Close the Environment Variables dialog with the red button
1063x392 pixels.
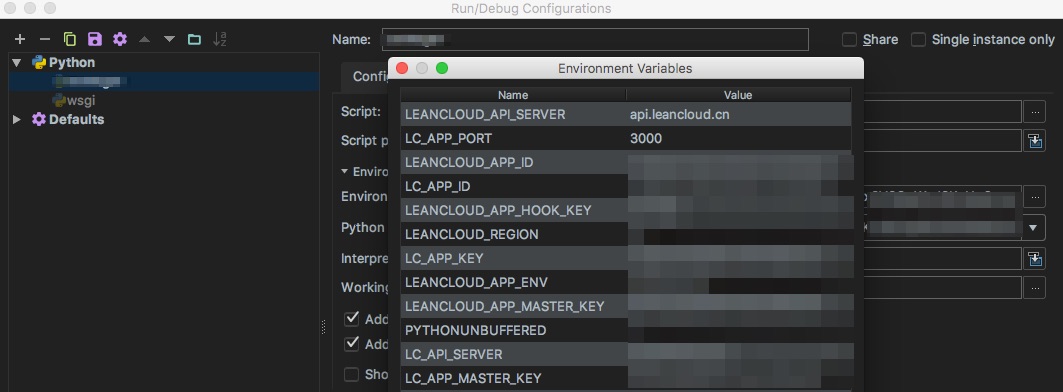(402, 68)
